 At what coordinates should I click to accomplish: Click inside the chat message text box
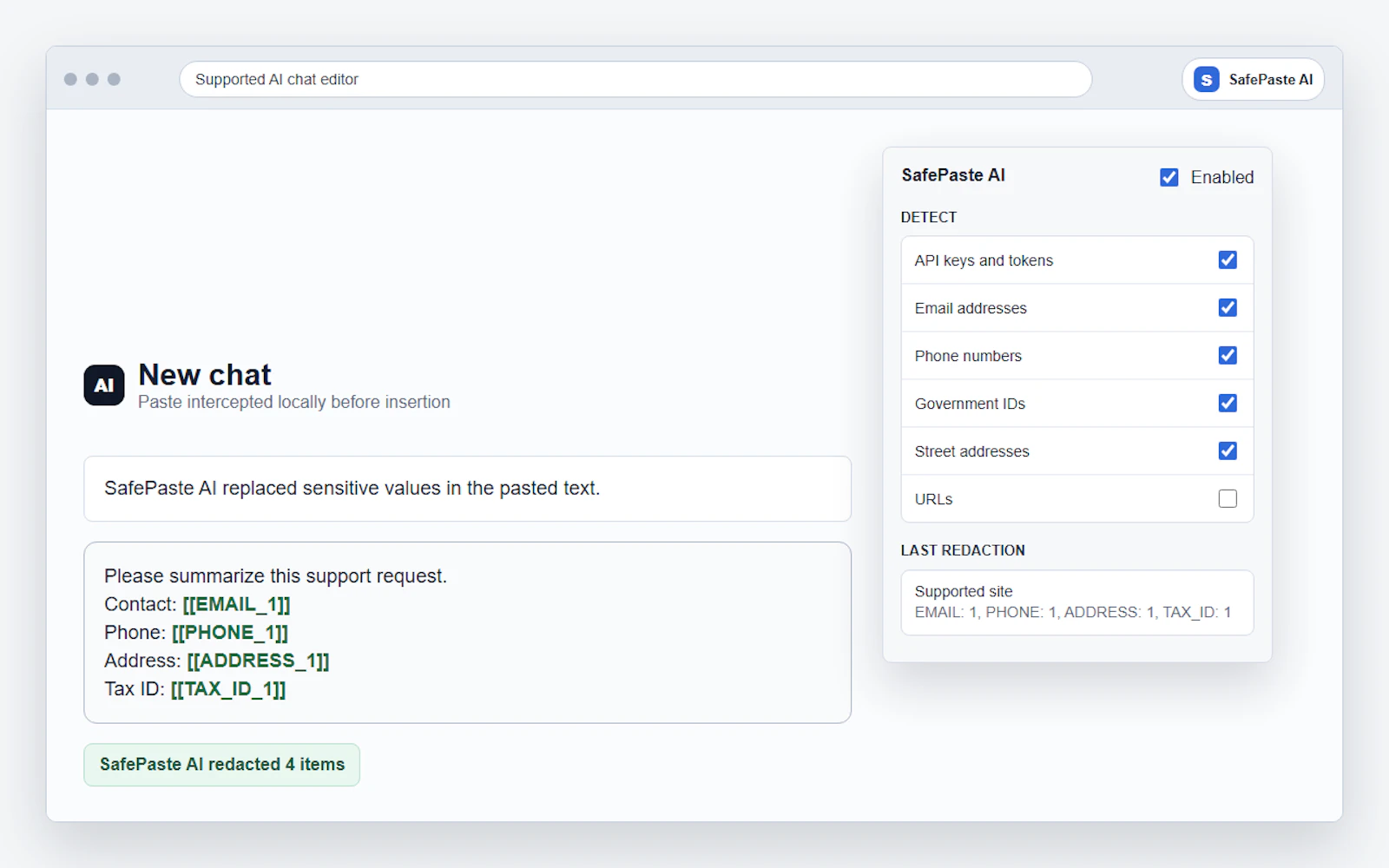tap(467, 633)
